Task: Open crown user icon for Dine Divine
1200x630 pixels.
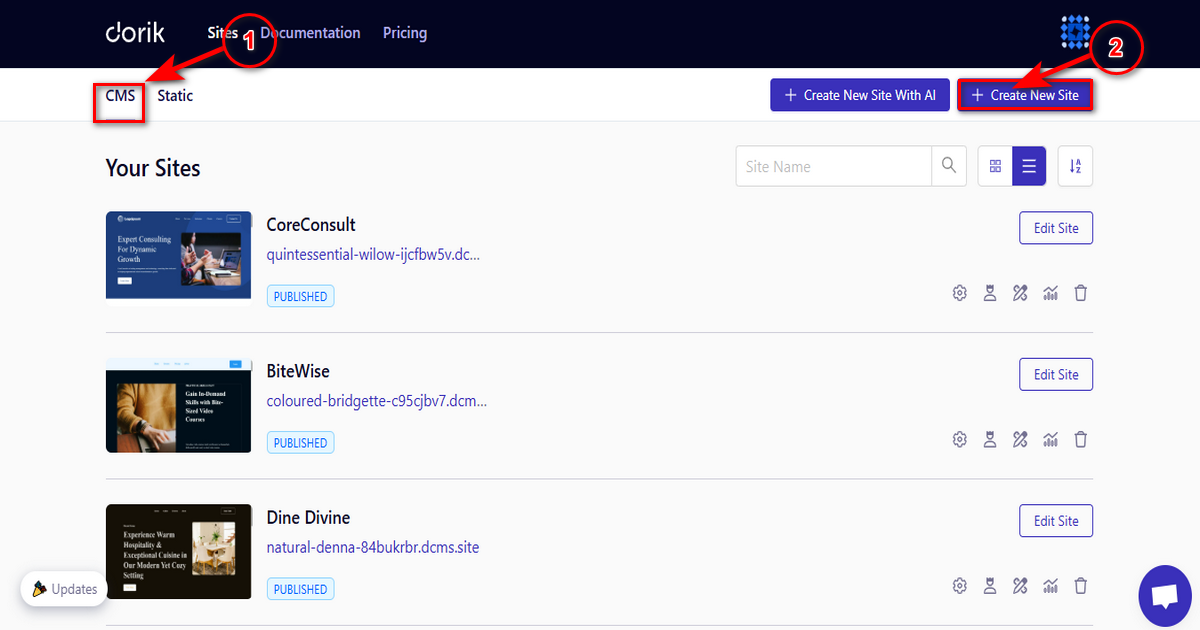Action: tap(990, 586)
